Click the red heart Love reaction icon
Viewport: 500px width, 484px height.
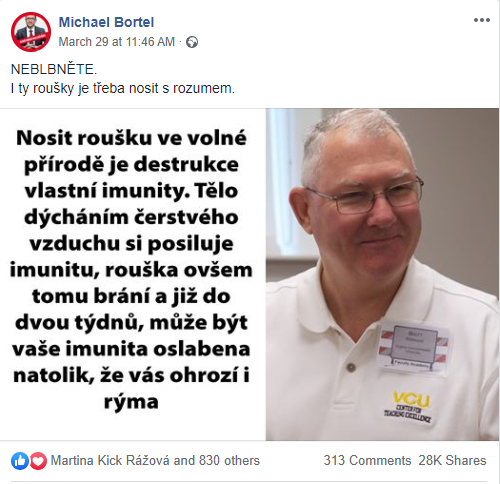[x=38, y=461]
